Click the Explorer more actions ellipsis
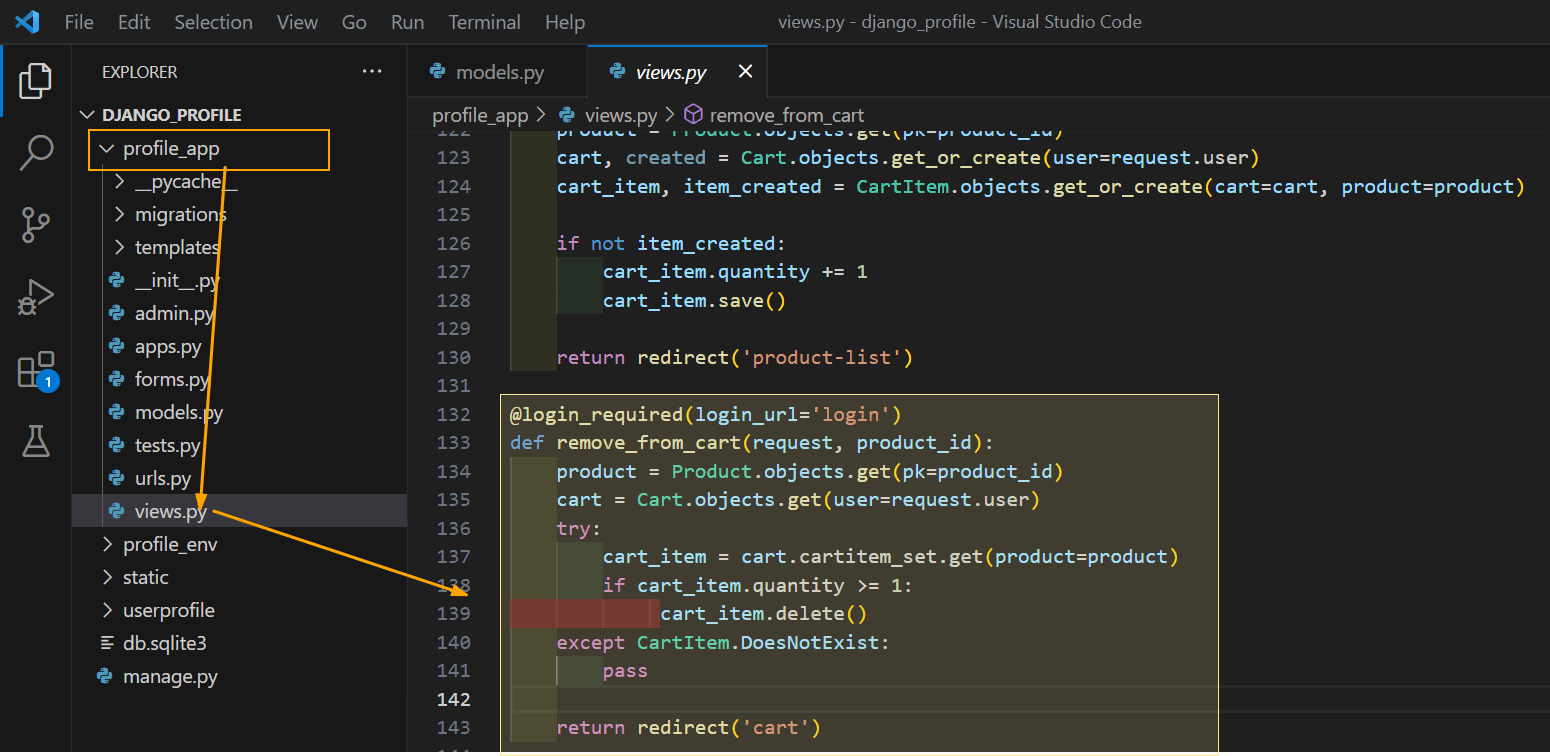 click(x=372, y=71)
